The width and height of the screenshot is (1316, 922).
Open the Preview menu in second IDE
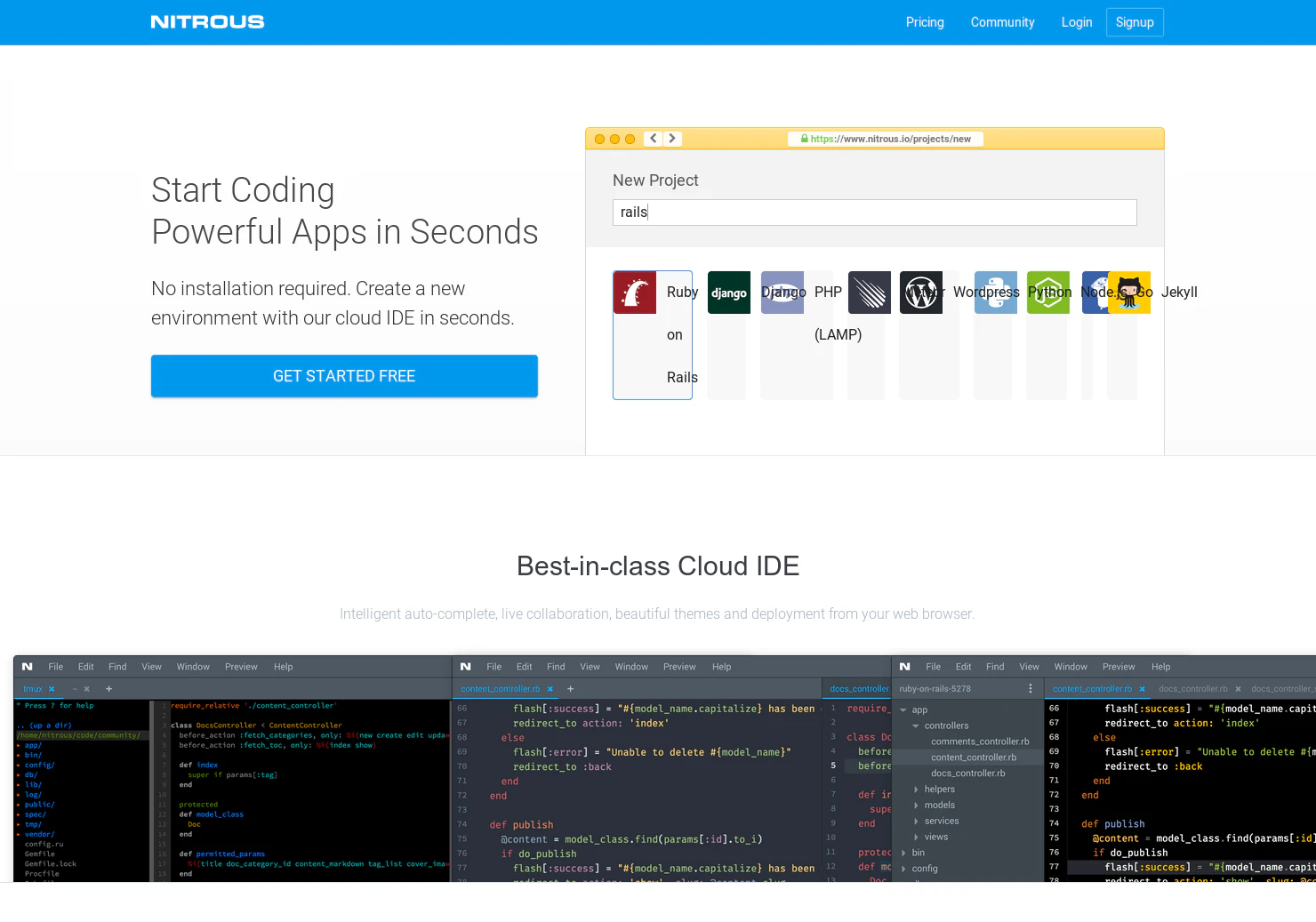[679, 667]
